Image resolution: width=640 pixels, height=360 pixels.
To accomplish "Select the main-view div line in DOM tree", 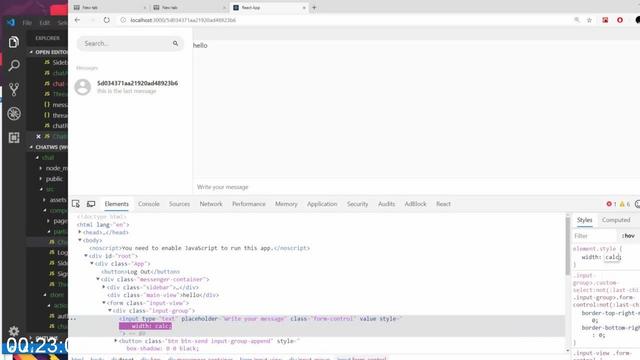I will point(163,295).
